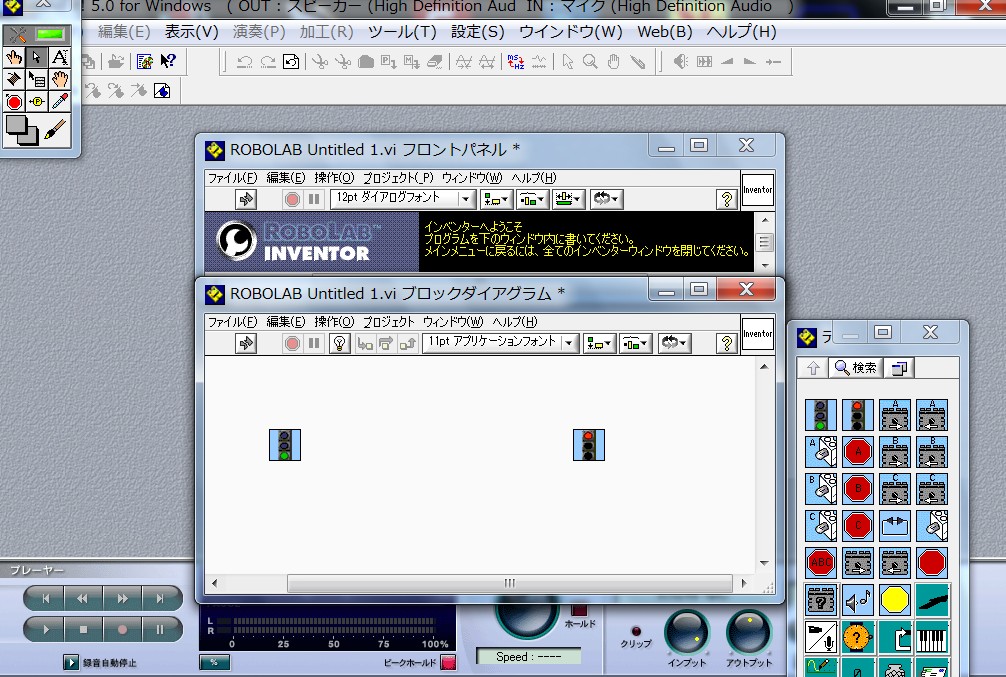The height and width of the screenshot is (677, 1006).
Task: Open Distribute Objects dropdown in フロントパネル
Action: 532,200
